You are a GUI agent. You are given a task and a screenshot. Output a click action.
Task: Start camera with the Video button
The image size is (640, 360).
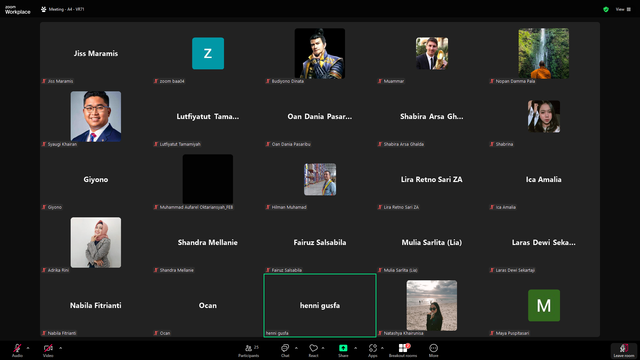48,350
